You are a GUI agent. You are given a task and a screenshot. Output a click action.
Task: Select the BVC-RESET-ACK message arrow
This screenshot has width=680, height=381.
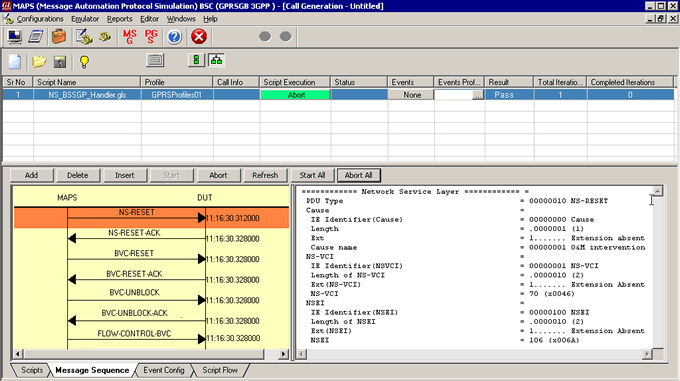coord(136,279)
